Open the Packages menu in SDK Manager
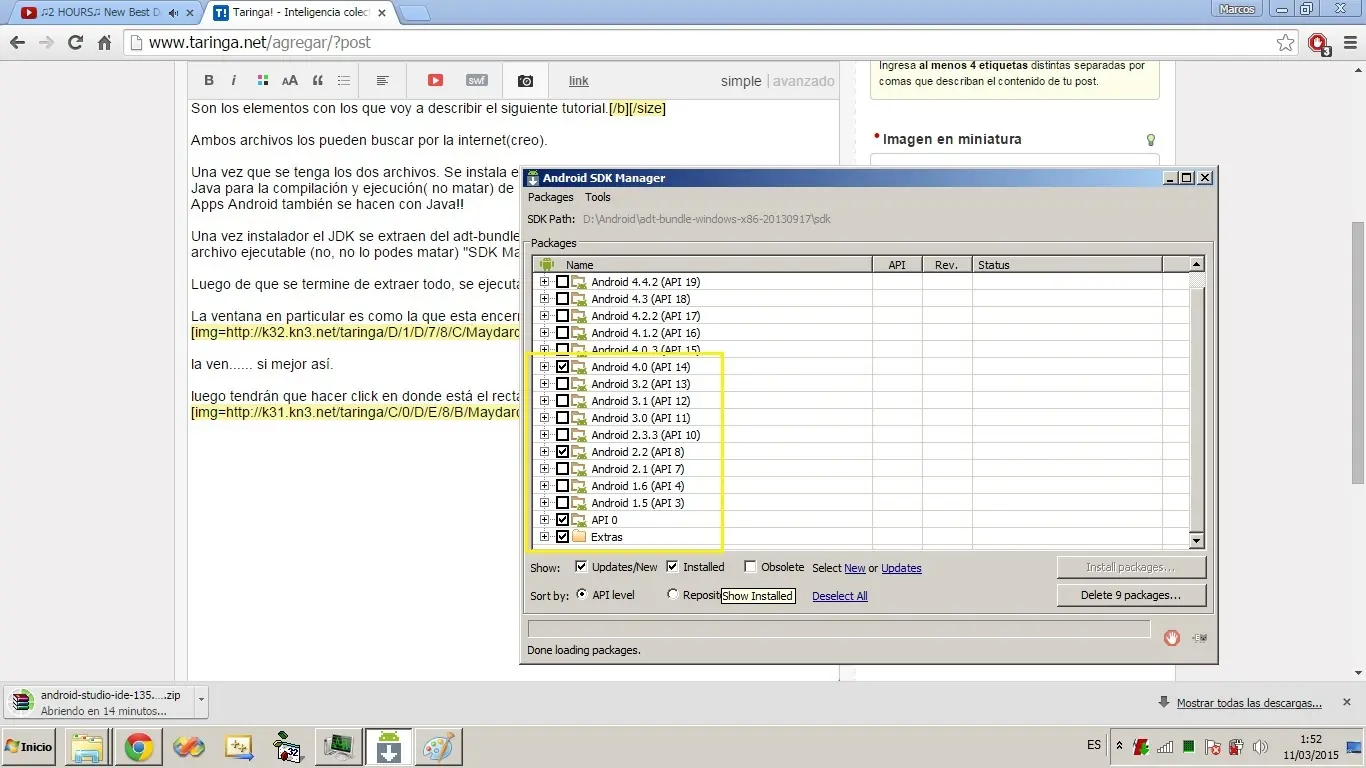The image size is (1366, 768). (551, 198)
